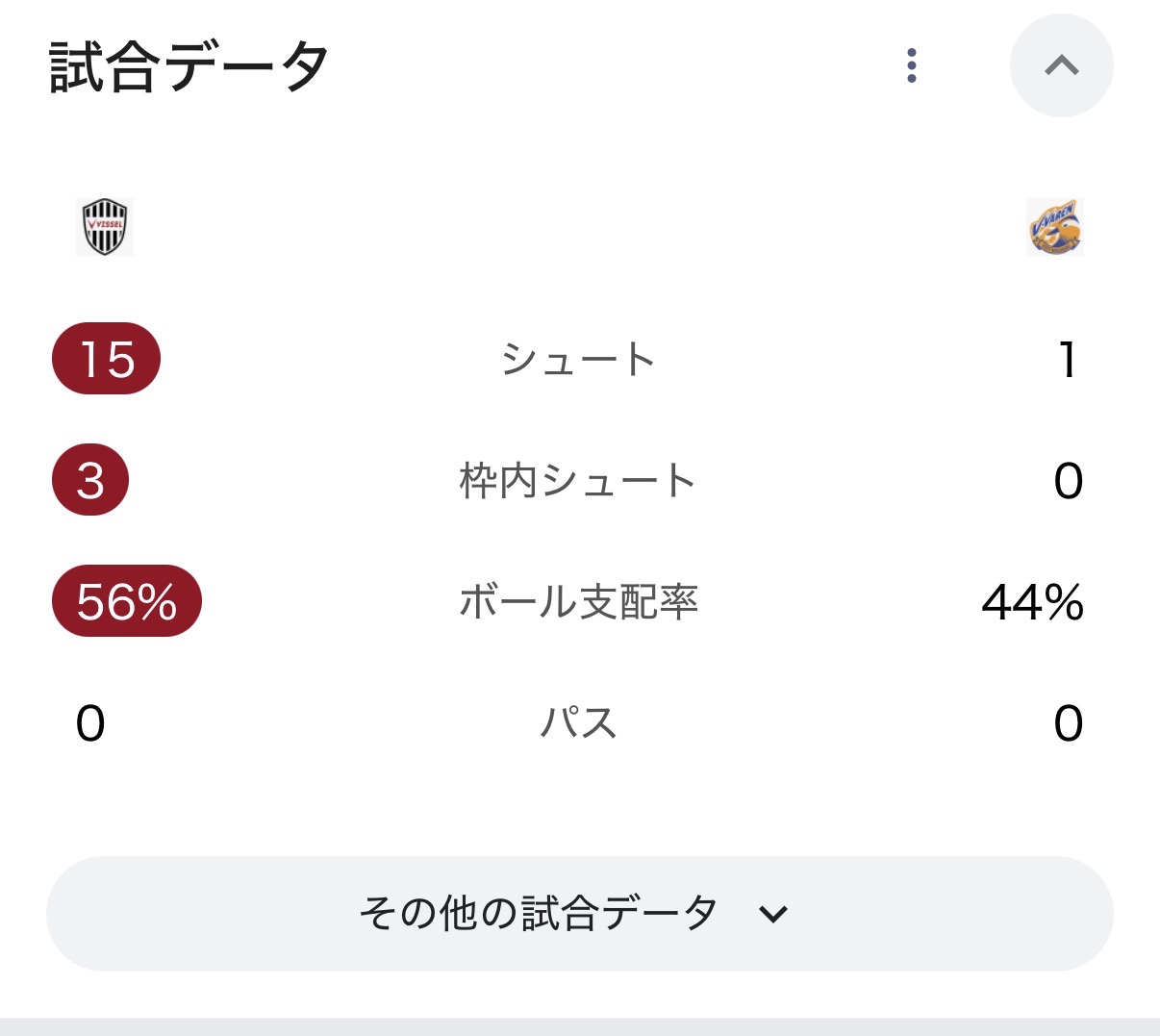Click the gray divider bar at the bottom

point(580,1026)
